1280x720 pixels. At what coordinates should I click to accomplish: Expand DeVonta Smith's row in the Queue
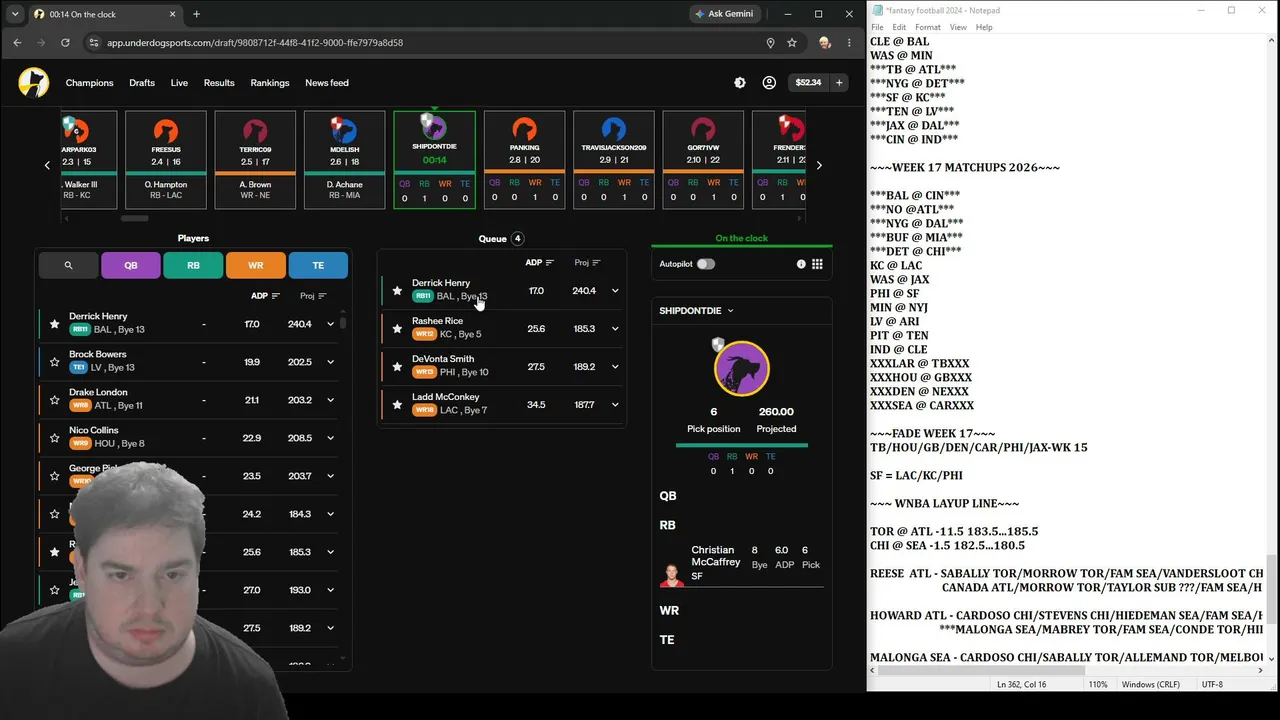(x=615, y=367)
